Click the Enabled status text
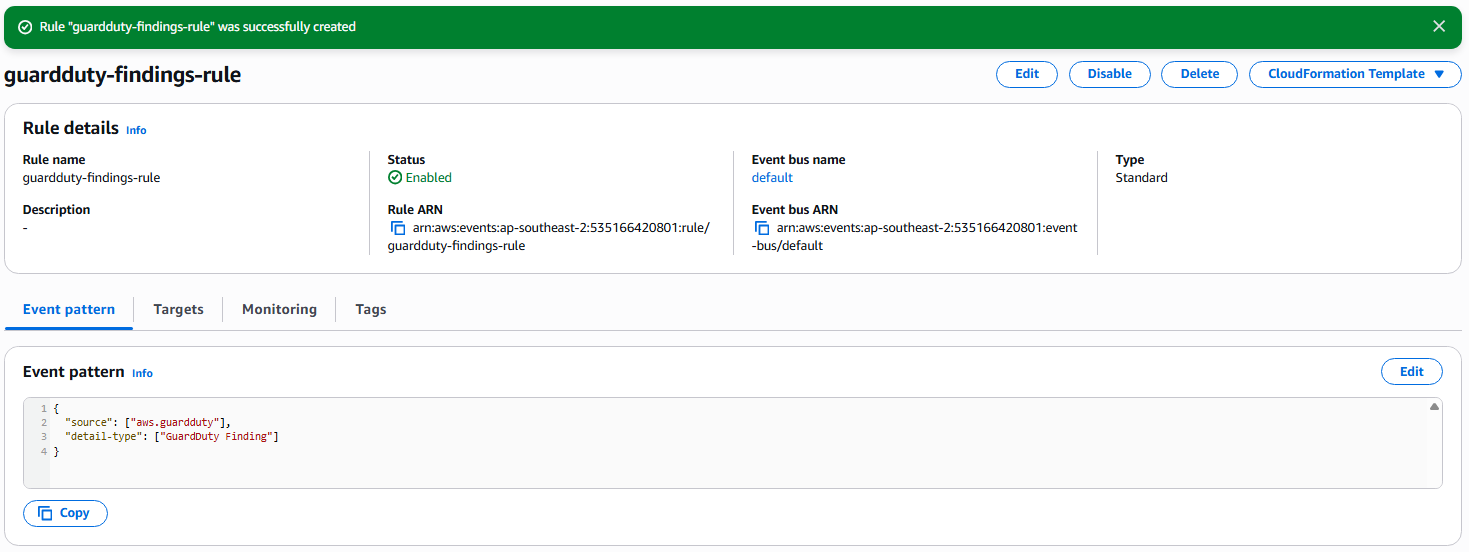This screenshot has width=1469, height=552. [x=429, y=178]
